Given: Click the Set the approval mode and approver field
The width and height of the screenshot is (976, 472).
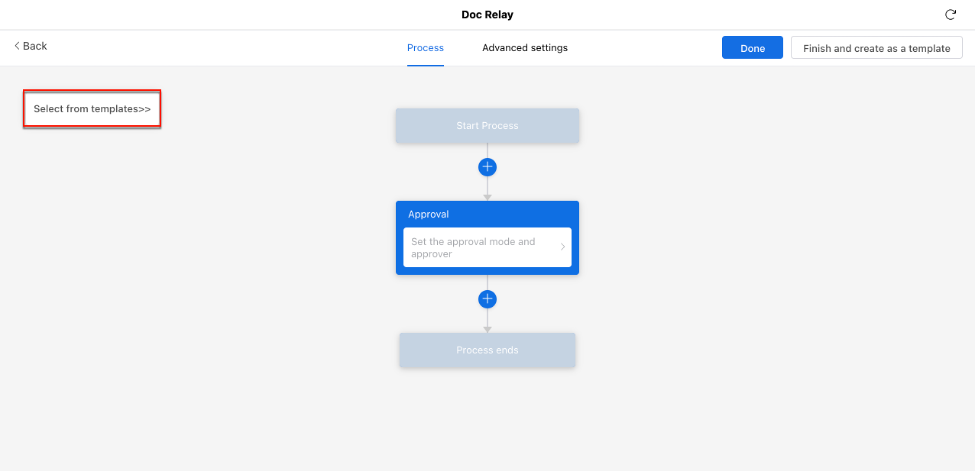Looking at the screenshot, I should coord(480,247).
